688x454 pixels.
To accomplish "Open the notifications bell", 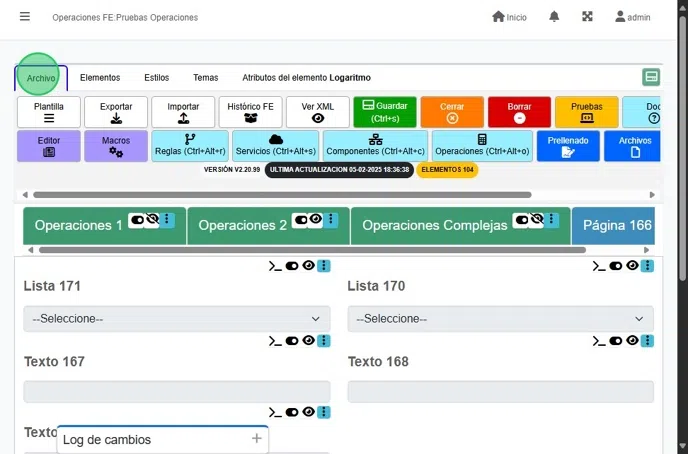I will pyautogui.click(x=554, y=17).
